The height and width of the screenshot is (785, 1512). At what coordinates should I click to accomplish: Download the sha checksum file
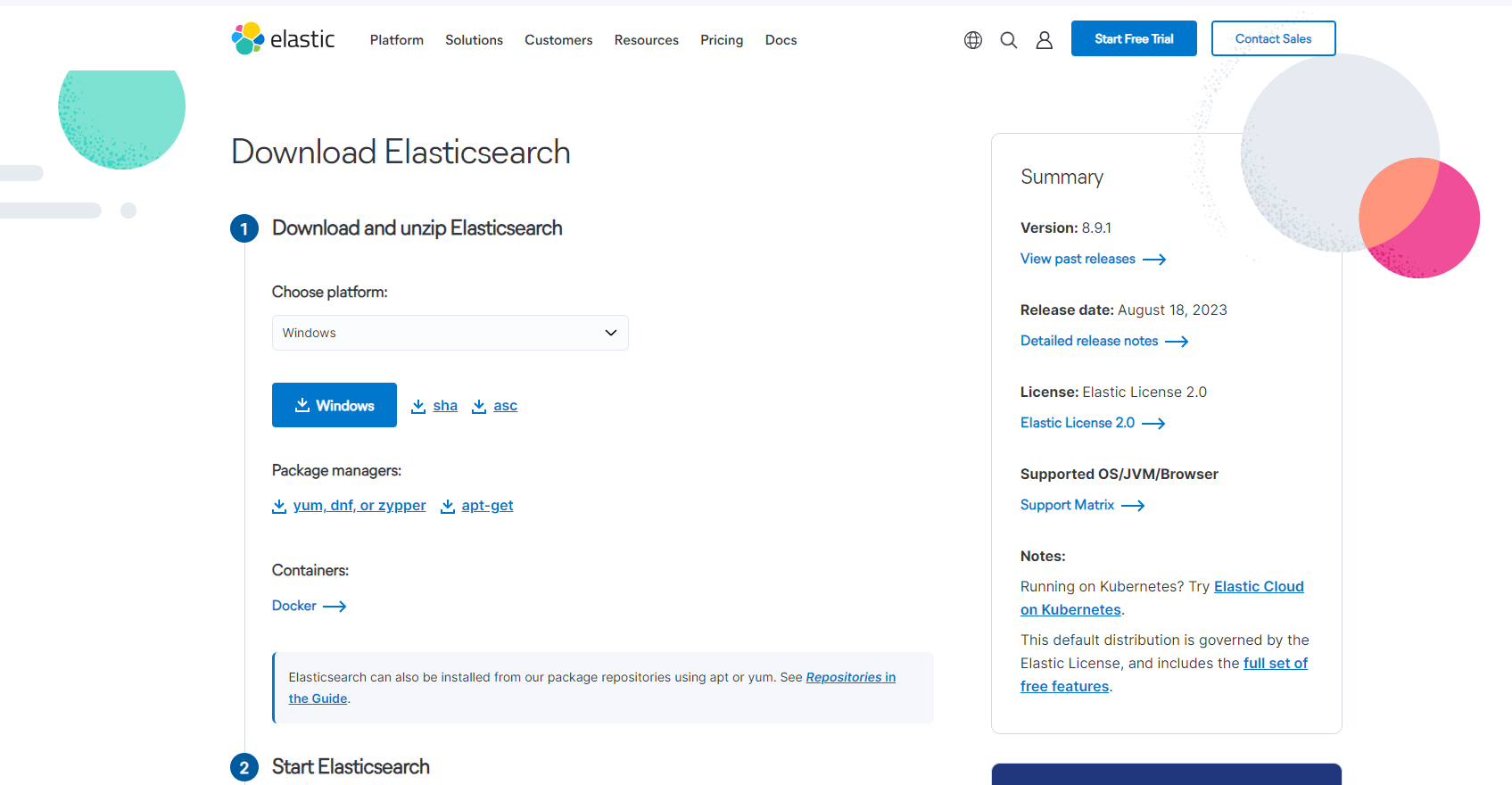(x=445, y=406)
